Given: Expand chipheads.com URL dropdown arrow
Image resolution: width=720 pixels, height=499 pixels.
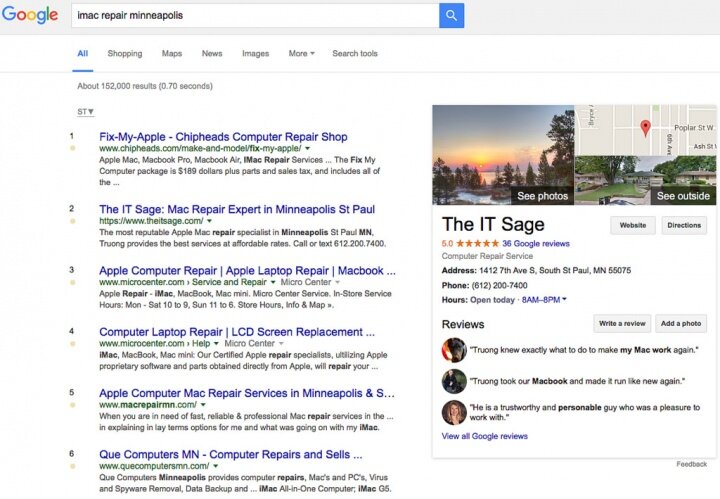Looking at the screenshot, I should [307, 148].
